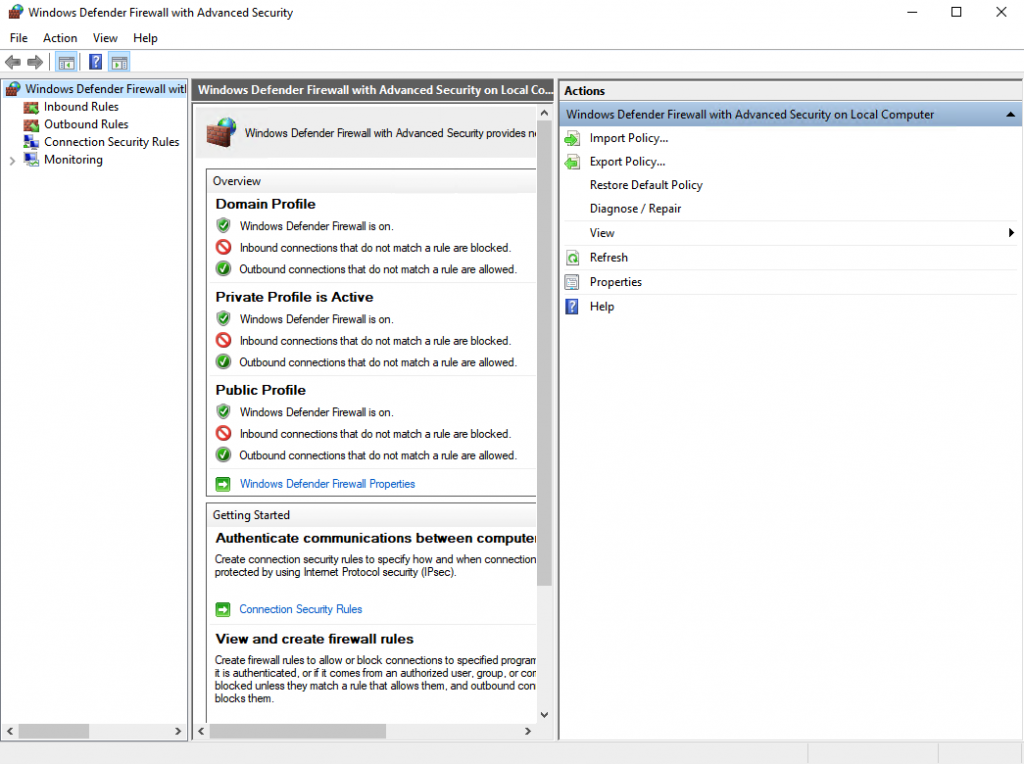Select Inbound Rules in the tree
Image resolution: width=1024 pixels, height=764 pixels.
[x=82, y=107]
